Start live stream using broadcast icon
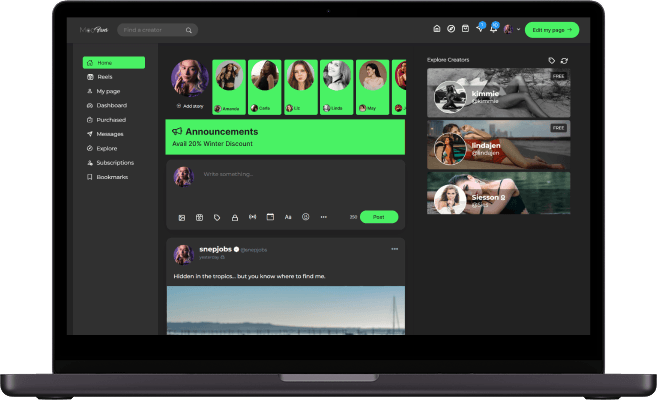Screen dimensions: 657x401 click(252, 217)
